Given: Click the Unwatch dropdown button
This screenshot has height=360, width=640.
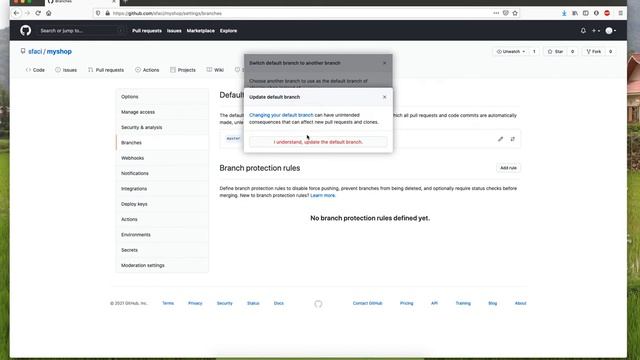Looking at the screenshot, I should click(x=511, y=52).
